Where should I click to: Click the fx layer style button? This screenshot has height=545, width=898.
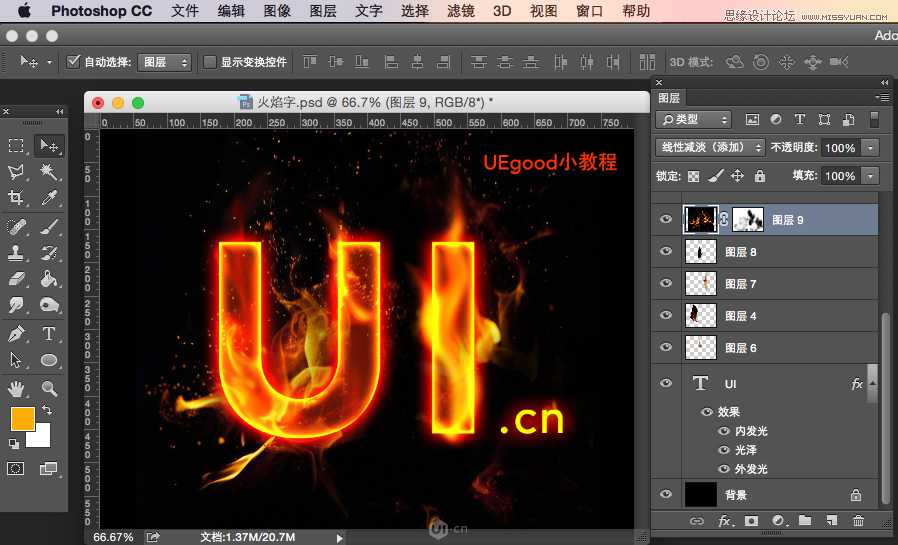[x=725, y=521]
